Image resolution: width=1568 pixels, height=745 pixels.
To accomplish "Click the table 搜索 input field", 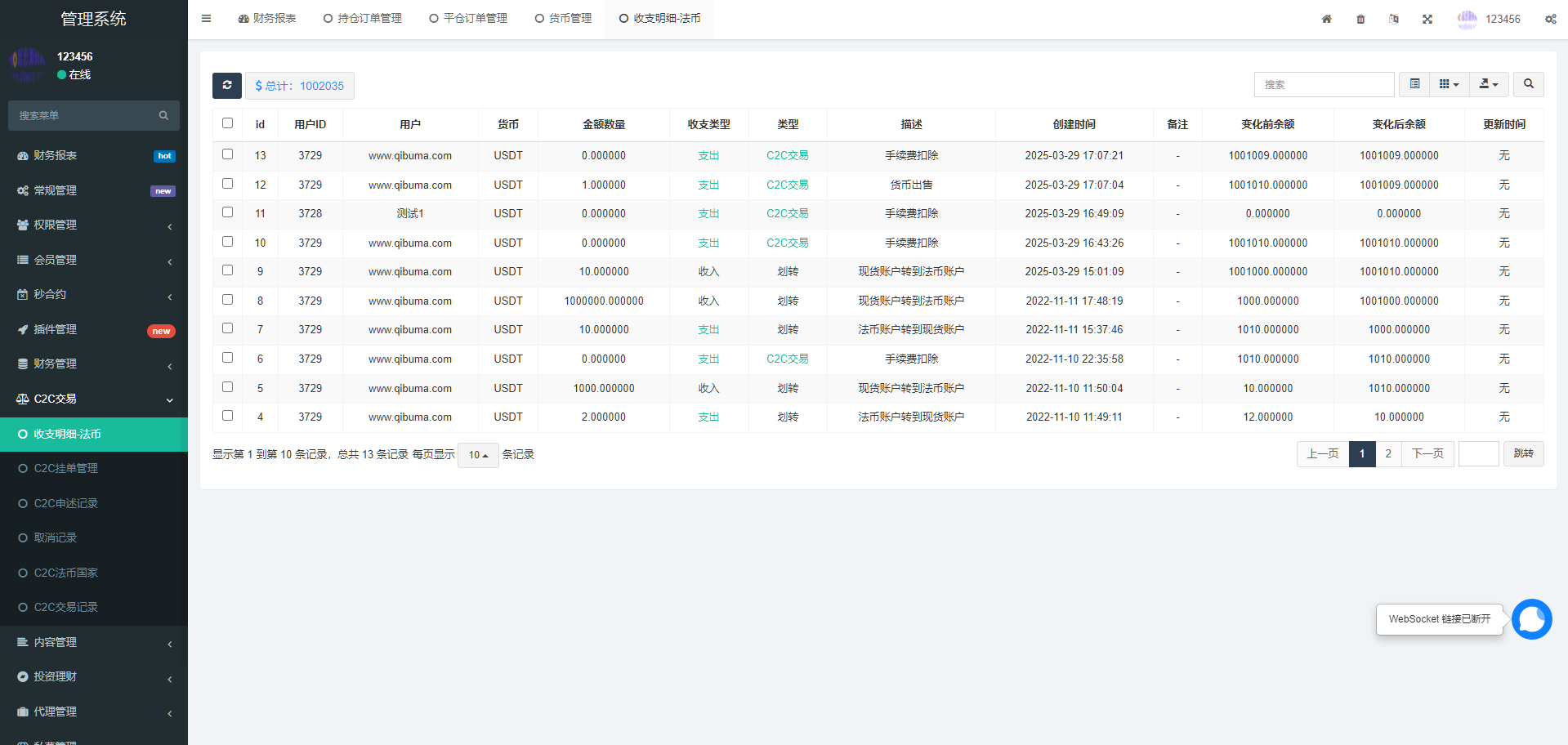I will pyautogui.click(x=1324, y=84).
